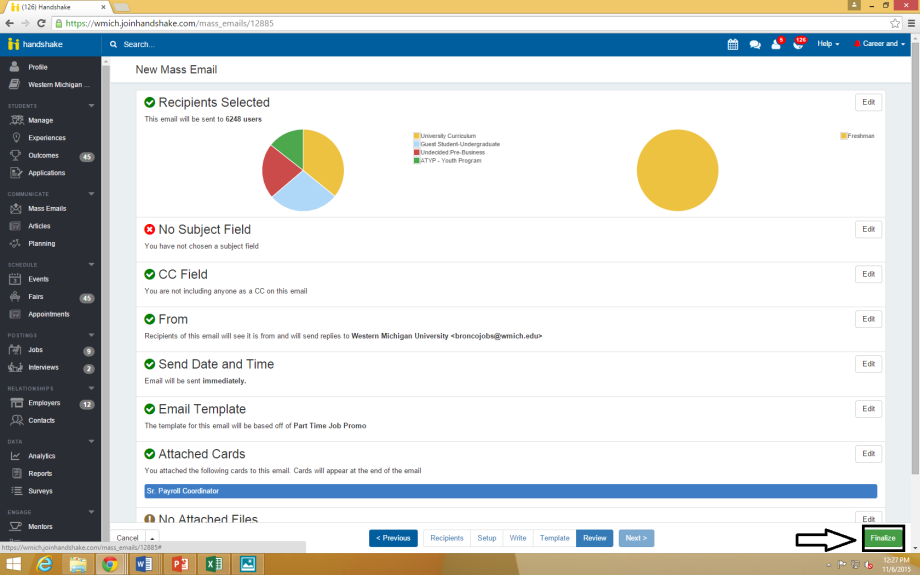This screenshot has width=920, height=575.
Task: Switch to the Template step tab
Action: (x=554, y=538)
